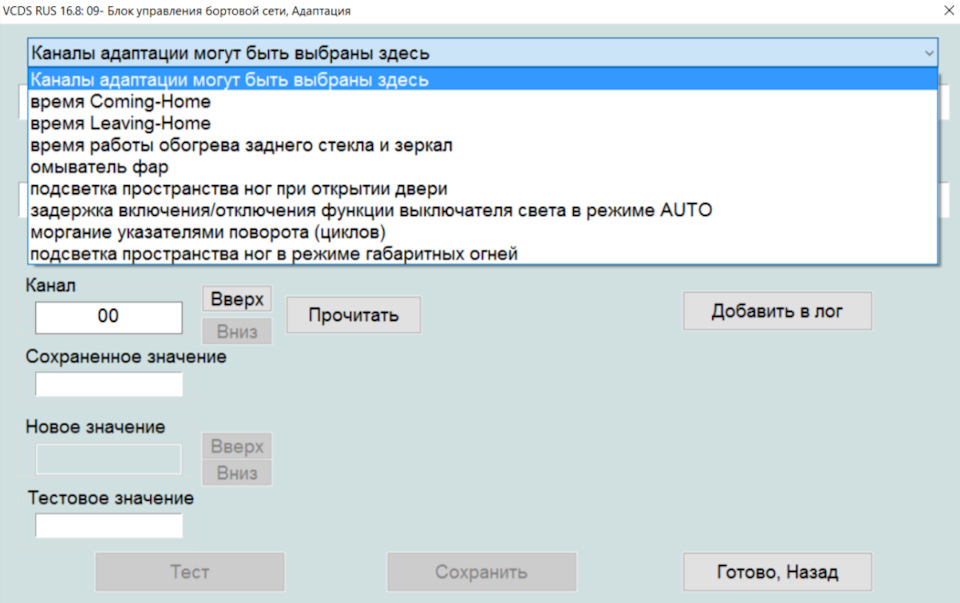Click the 'Новое значение' input field
This screenshot has height=603, width=960.
pyautogui.click(x=109, y=459)
